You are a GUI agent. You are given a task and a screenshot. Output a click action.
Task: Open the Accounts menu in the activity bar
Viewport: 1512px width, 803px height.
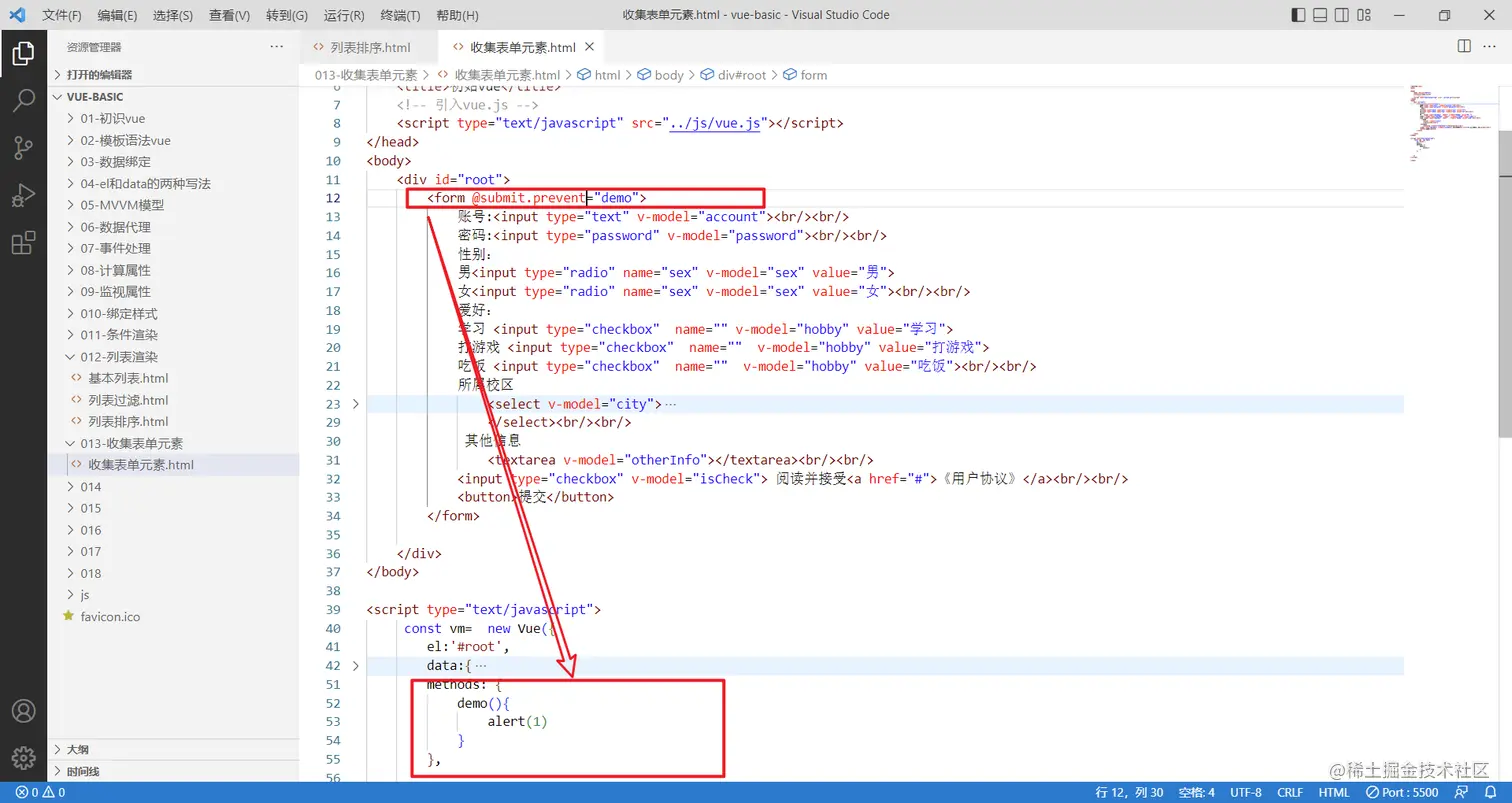[x=23, y=711]
